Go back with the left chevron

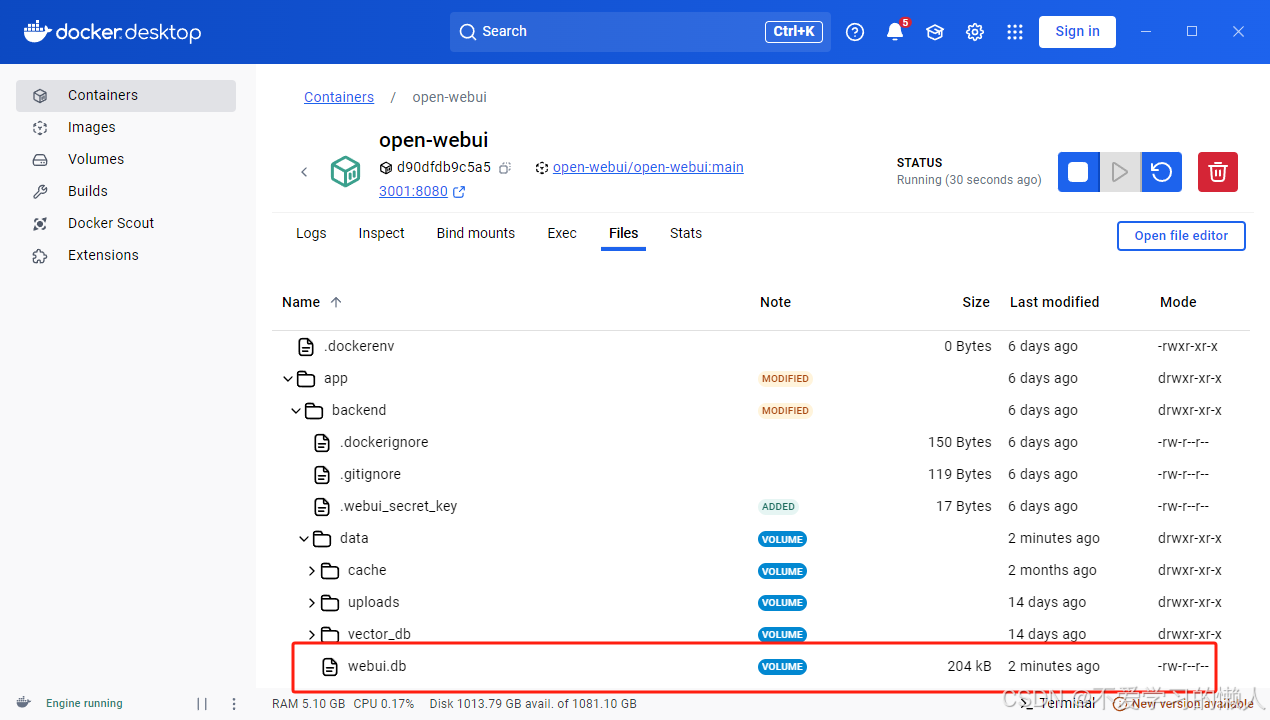304,172
